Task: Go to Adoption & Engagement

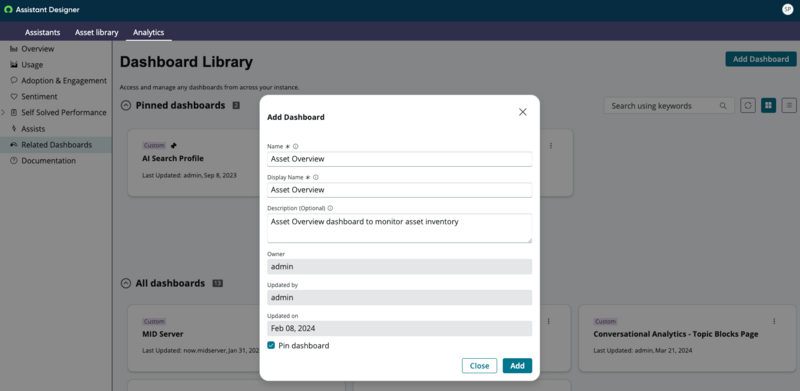Action: 64,81
